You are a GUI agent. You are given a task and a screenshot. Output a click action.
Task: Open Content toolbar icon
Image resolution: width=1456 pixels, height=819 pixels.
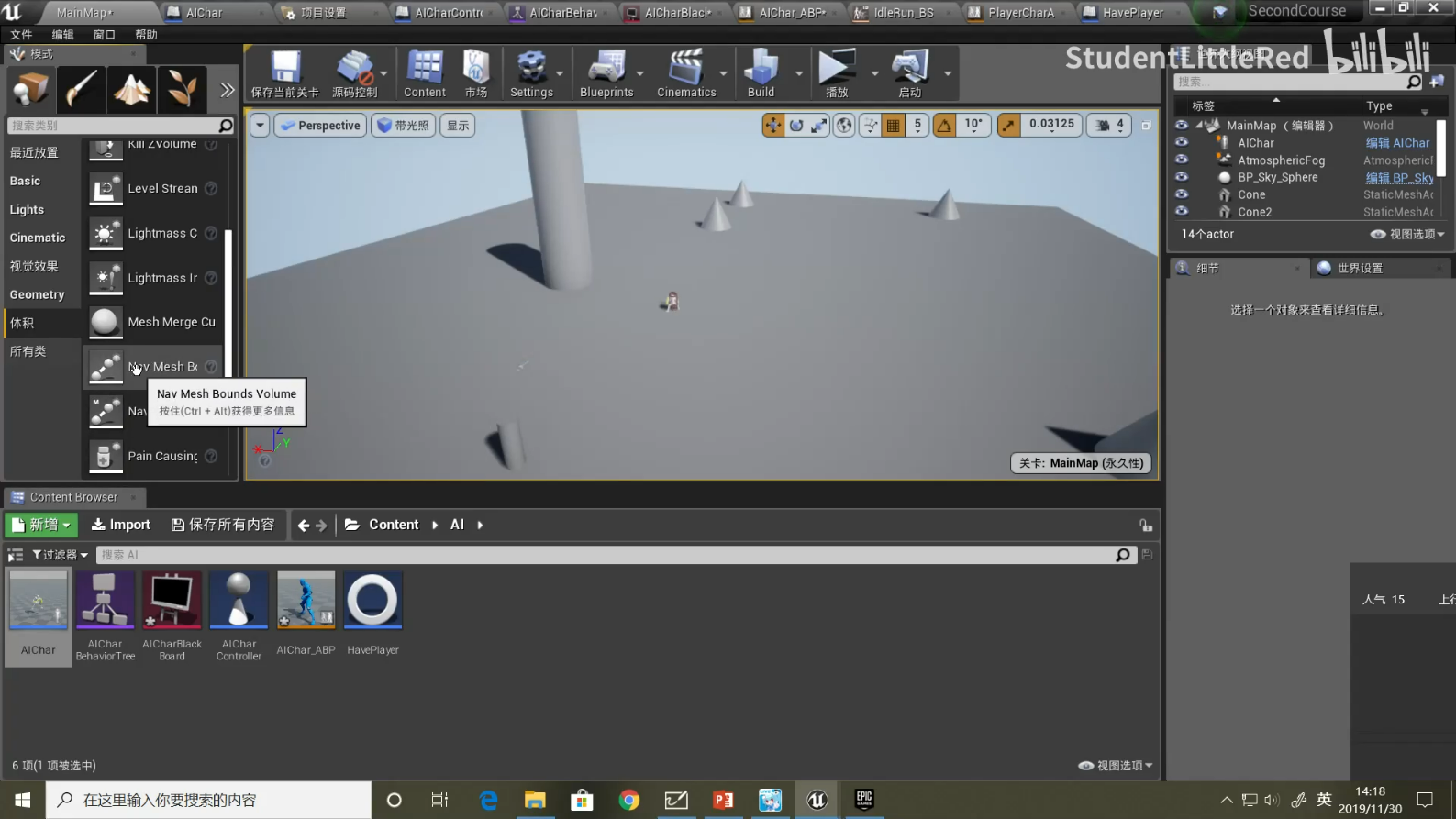(x=425, y=73)
